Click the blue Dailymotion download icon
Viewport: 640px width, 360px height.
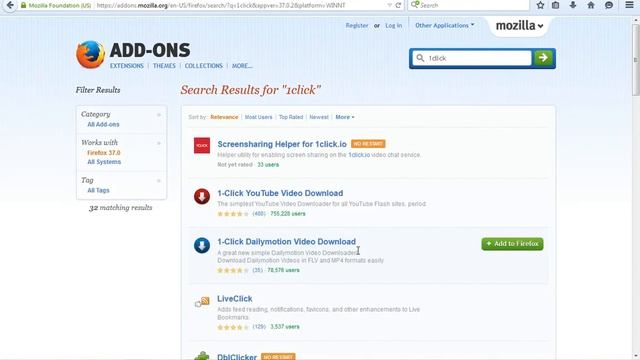click(202, 245)
